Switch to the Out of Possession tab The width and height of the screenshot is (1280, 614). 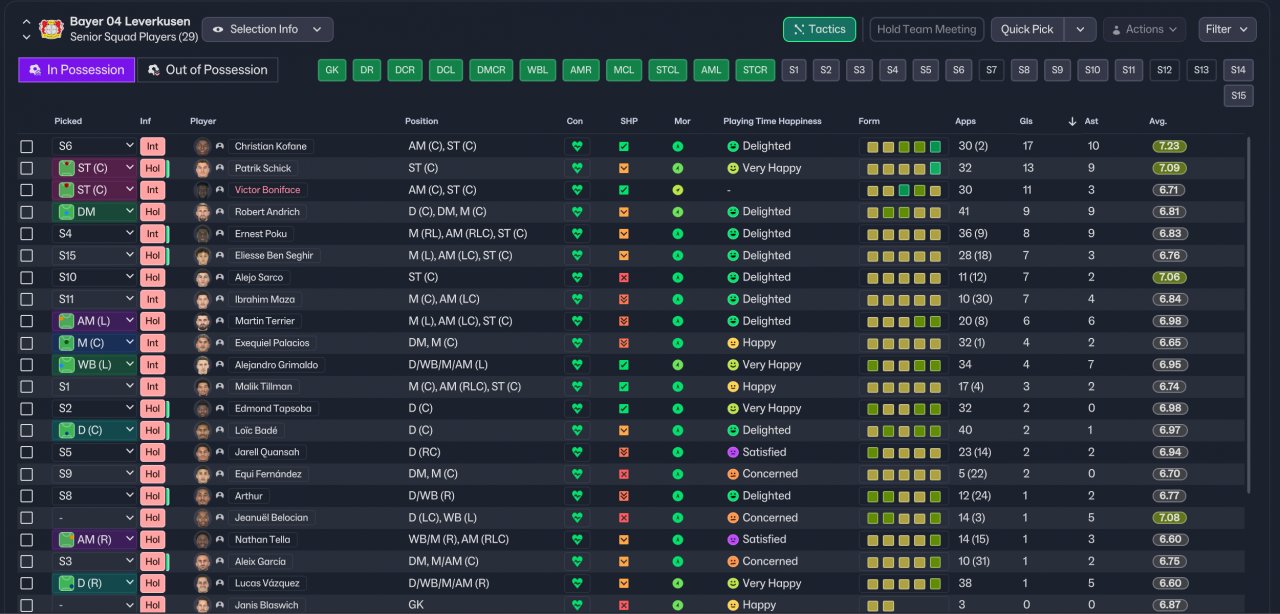(x=208, y=70)
